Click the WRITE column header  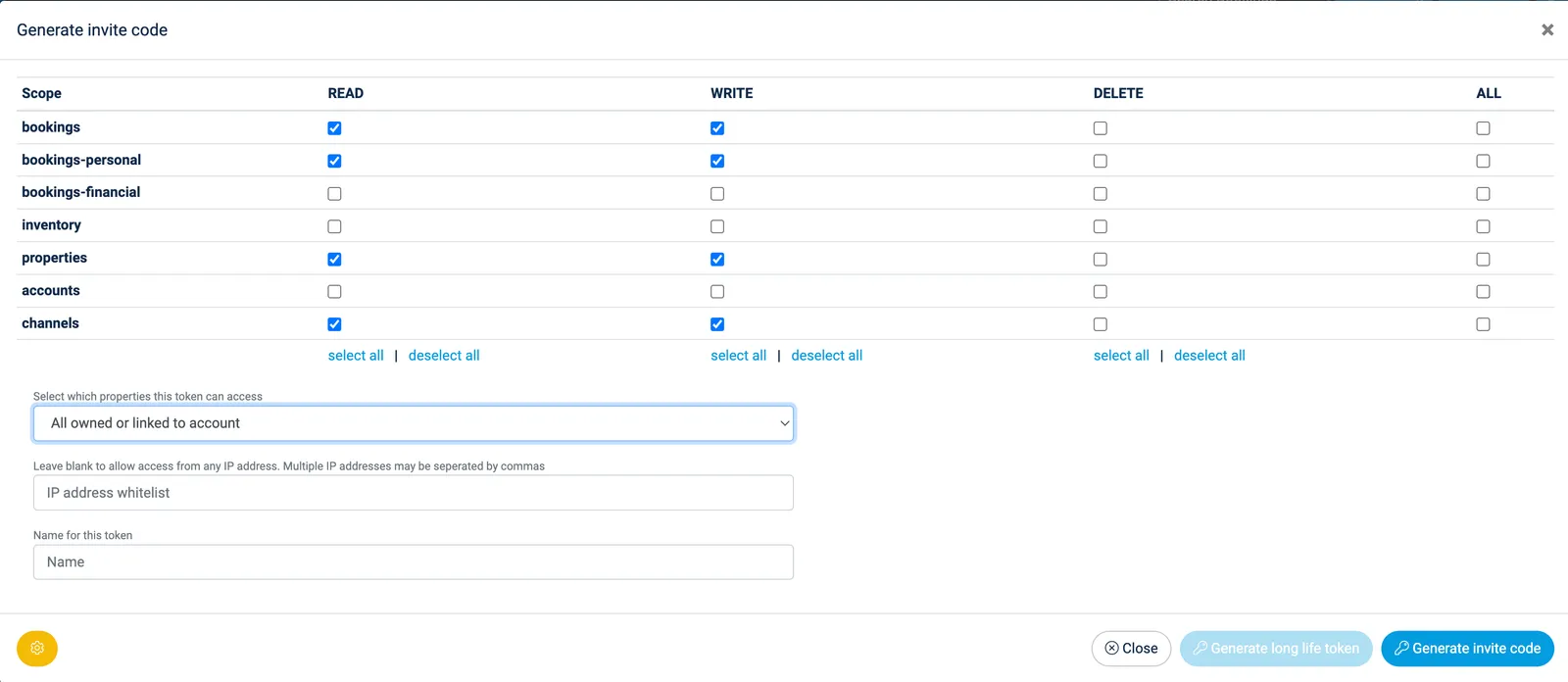(732, 93)
